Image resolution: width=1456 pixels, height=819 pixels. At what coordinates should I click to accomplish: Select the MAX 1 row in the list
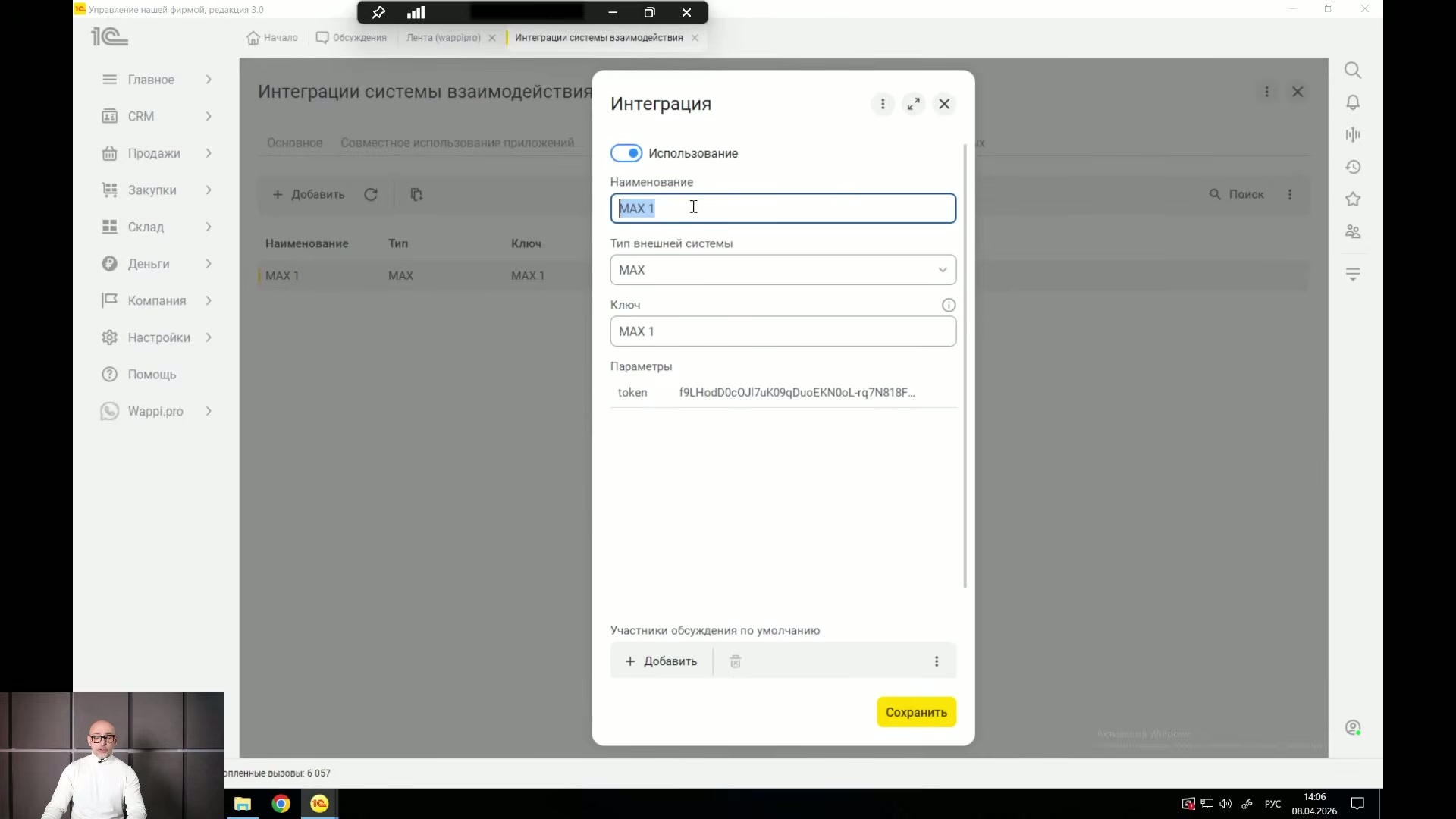(x=425, y=275)
